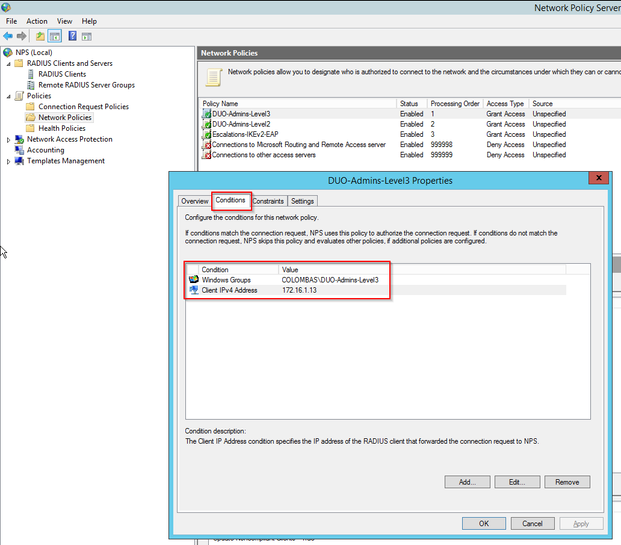Select Health Policies tree item
Screen dimensions: 621x545
click(x=62, y=128)
